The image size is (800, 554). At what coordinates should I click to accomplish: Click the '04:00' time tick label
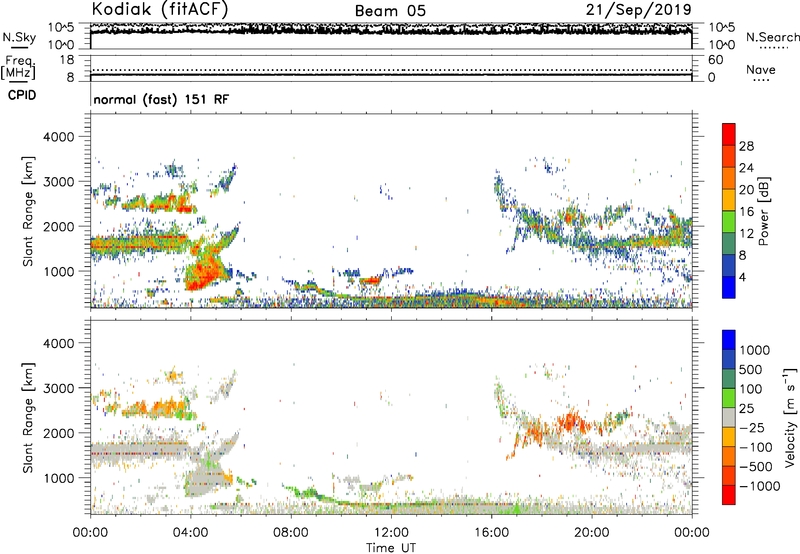(x=191, y=533)
